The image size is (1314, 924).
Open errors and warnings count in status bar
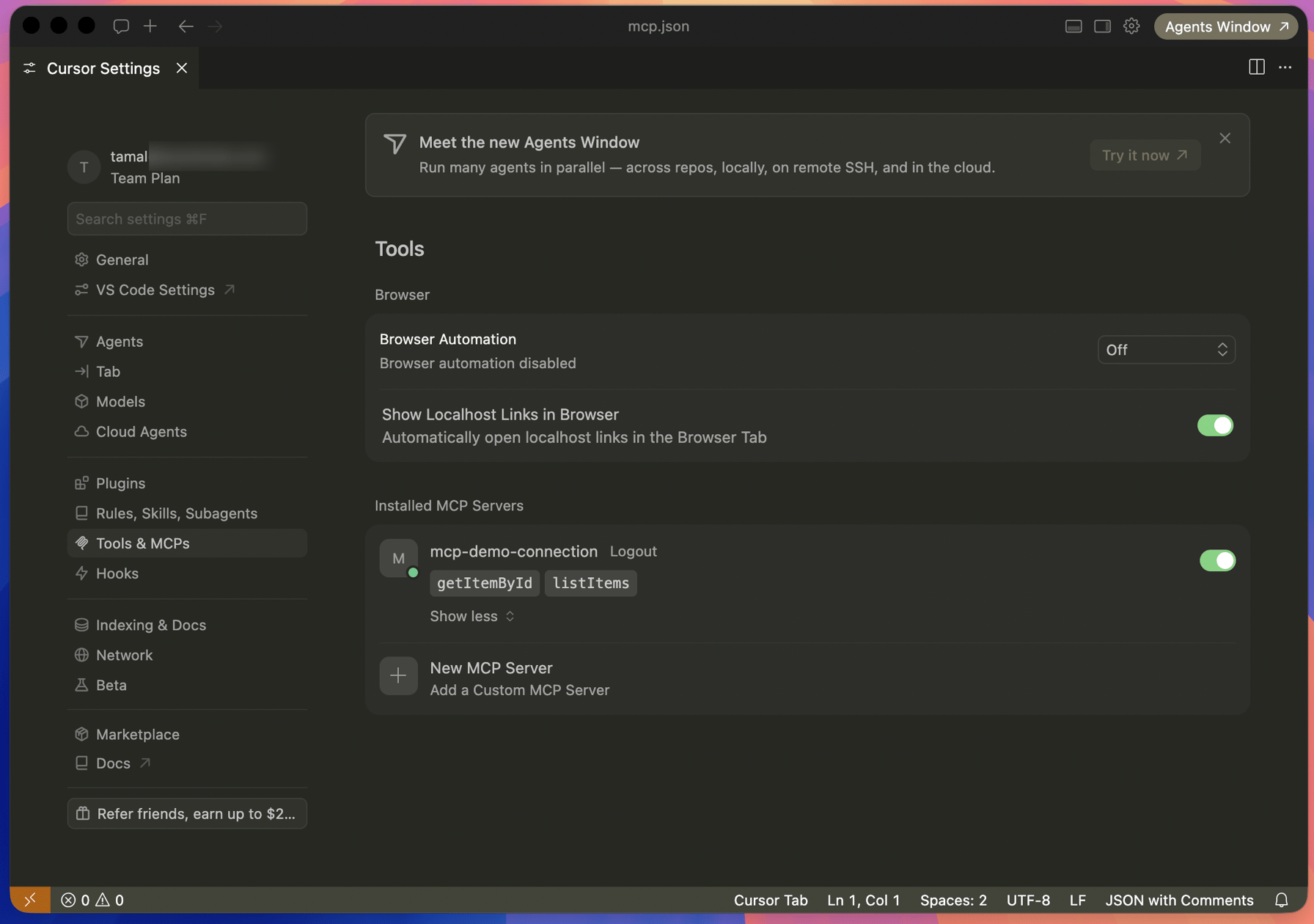[x=92, y=900]
